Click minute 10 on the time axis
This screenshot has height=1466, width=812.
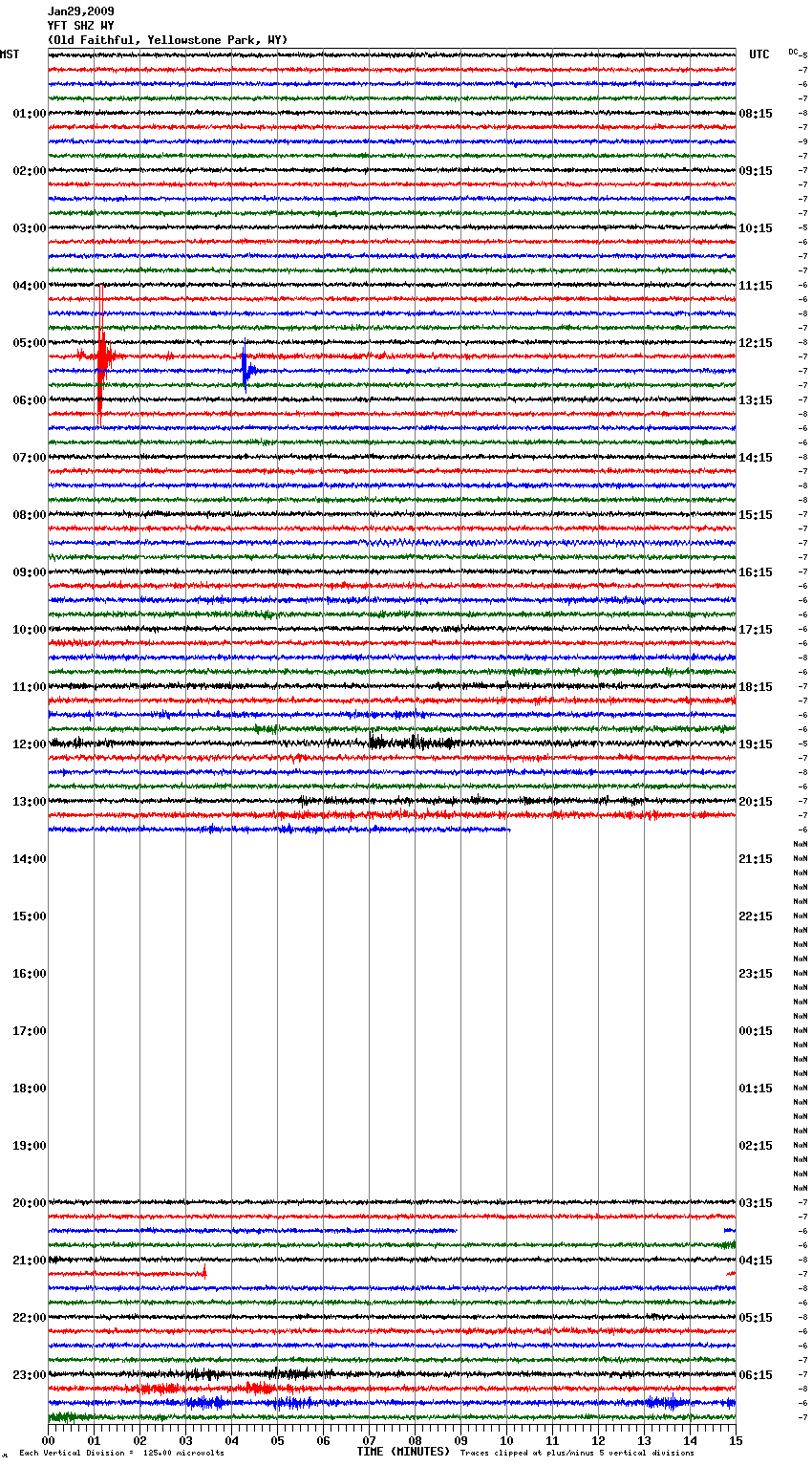(506, 1440)
